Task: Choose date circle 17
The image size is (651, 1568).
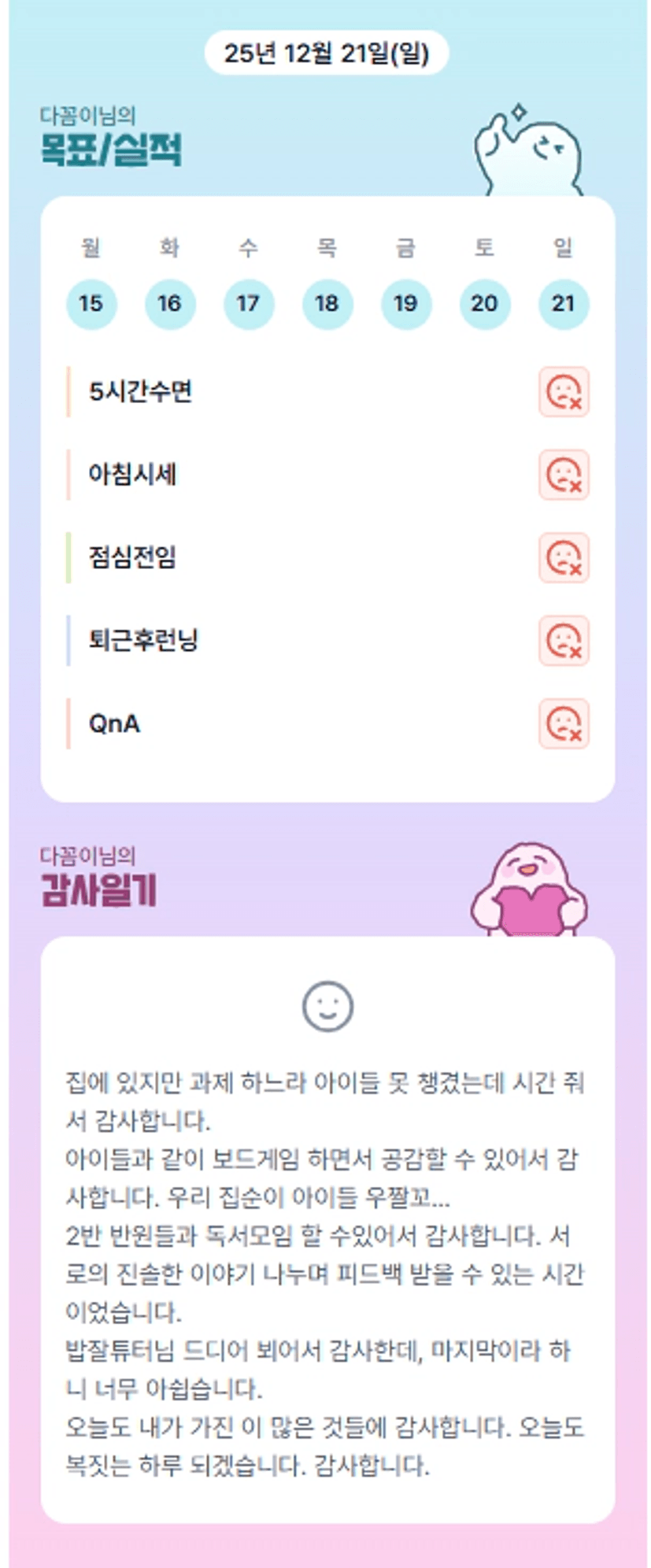Action: coord(249,304)
